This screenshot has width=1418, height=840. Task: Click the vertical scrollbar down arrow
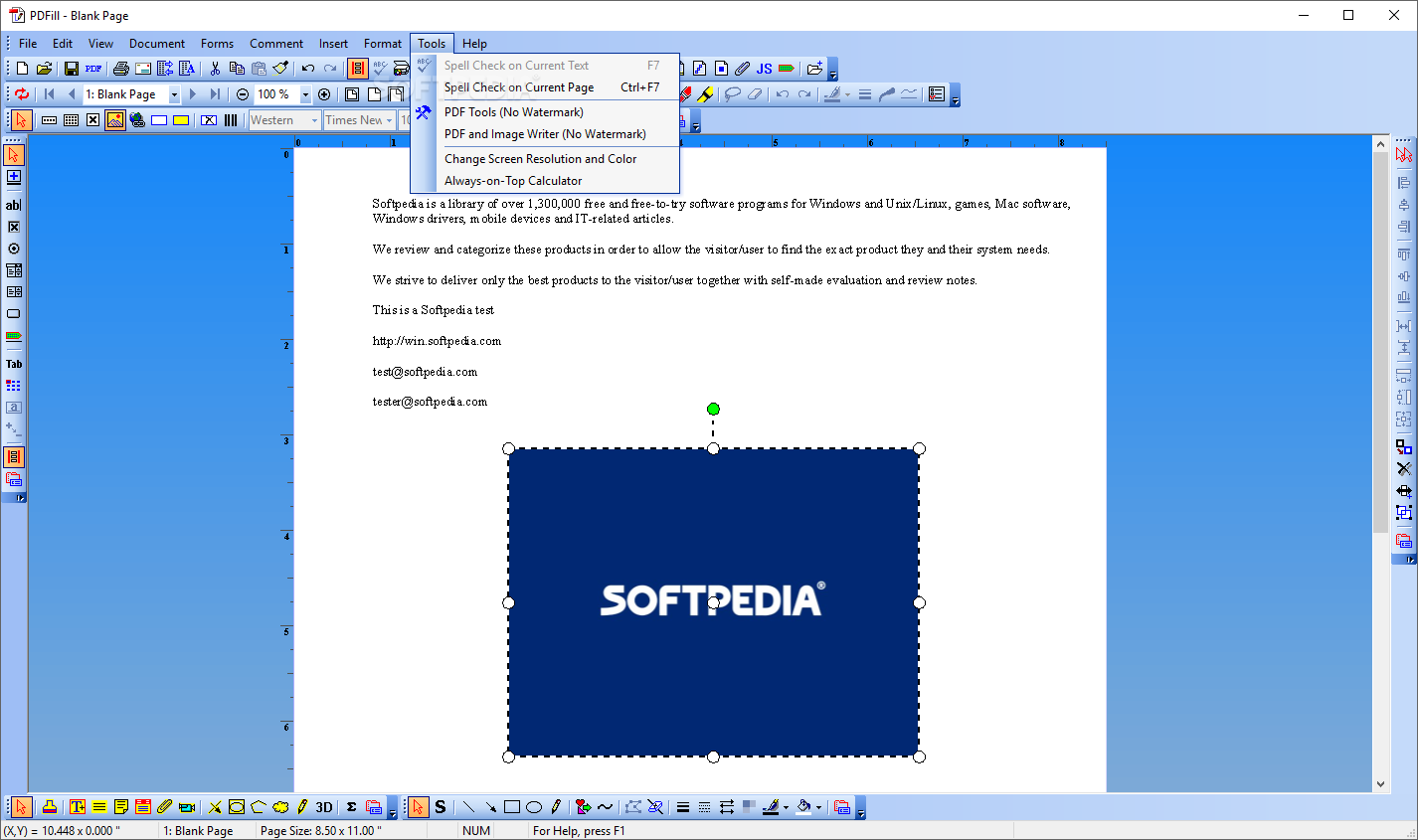(x=1380, y=784)
